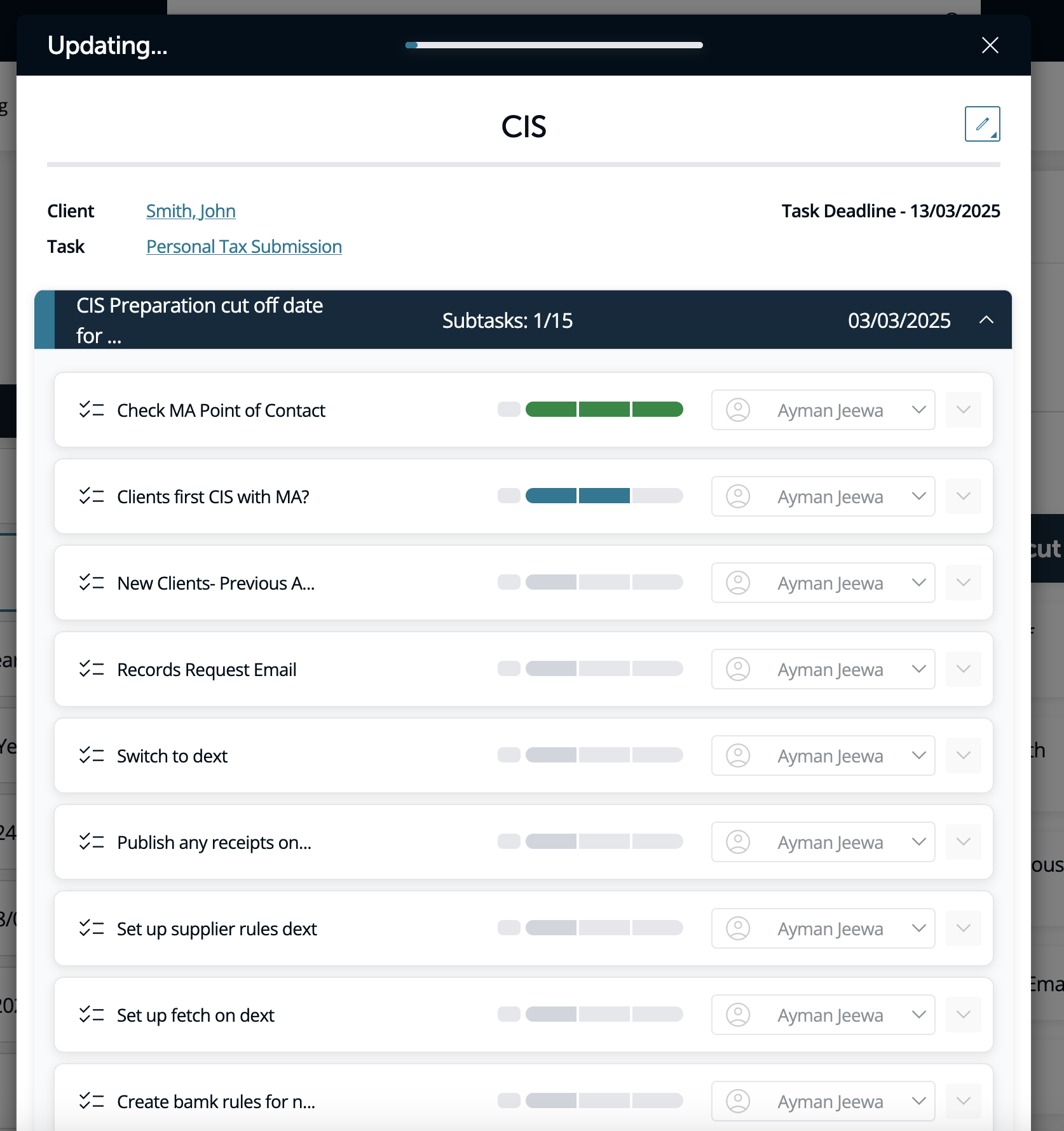
Task: Open assignee dropdown for Clients first CIS with MA?
Action: coord(823,496)
